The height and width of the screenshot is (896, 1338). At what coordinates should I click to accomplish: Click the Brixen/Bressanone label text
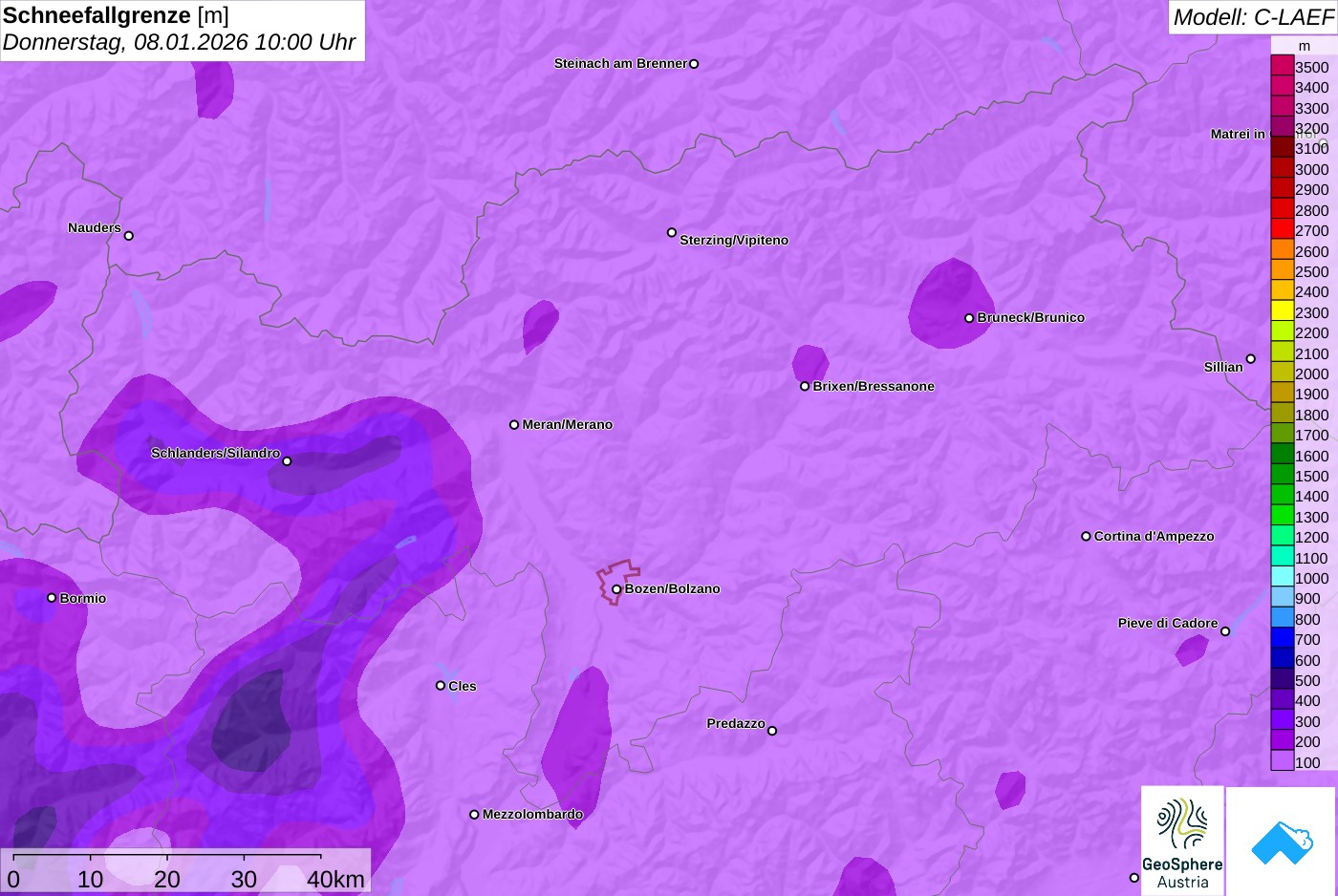point(874,387)
